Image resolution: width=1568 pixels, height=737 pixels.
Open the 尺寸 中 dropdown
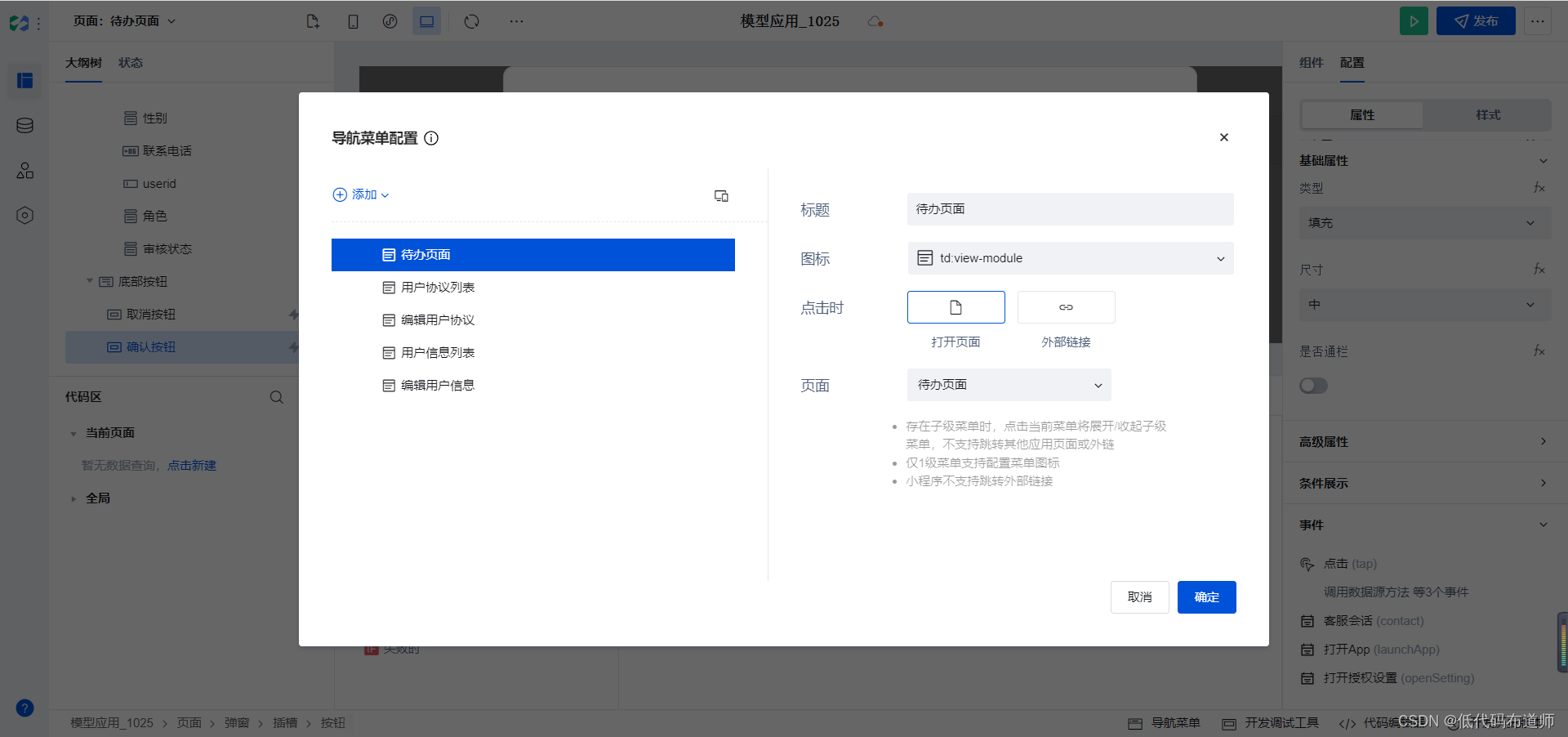pyautogui.click(x=1425, y=305)
